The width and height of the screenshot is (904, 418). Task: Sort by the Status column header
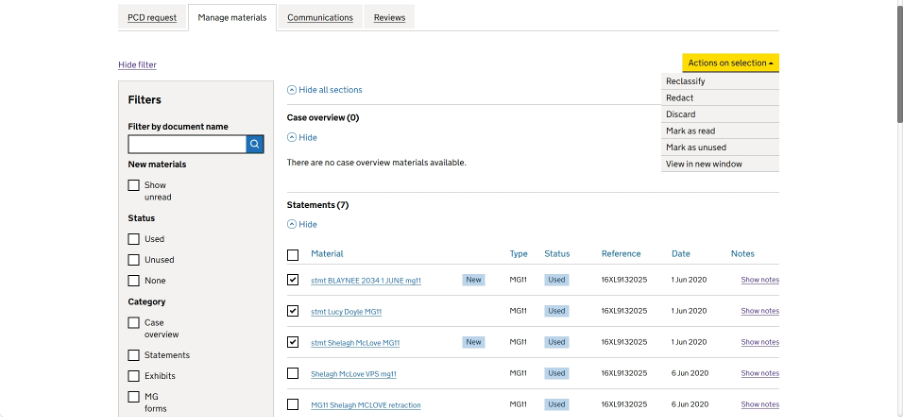pos(557,254)
